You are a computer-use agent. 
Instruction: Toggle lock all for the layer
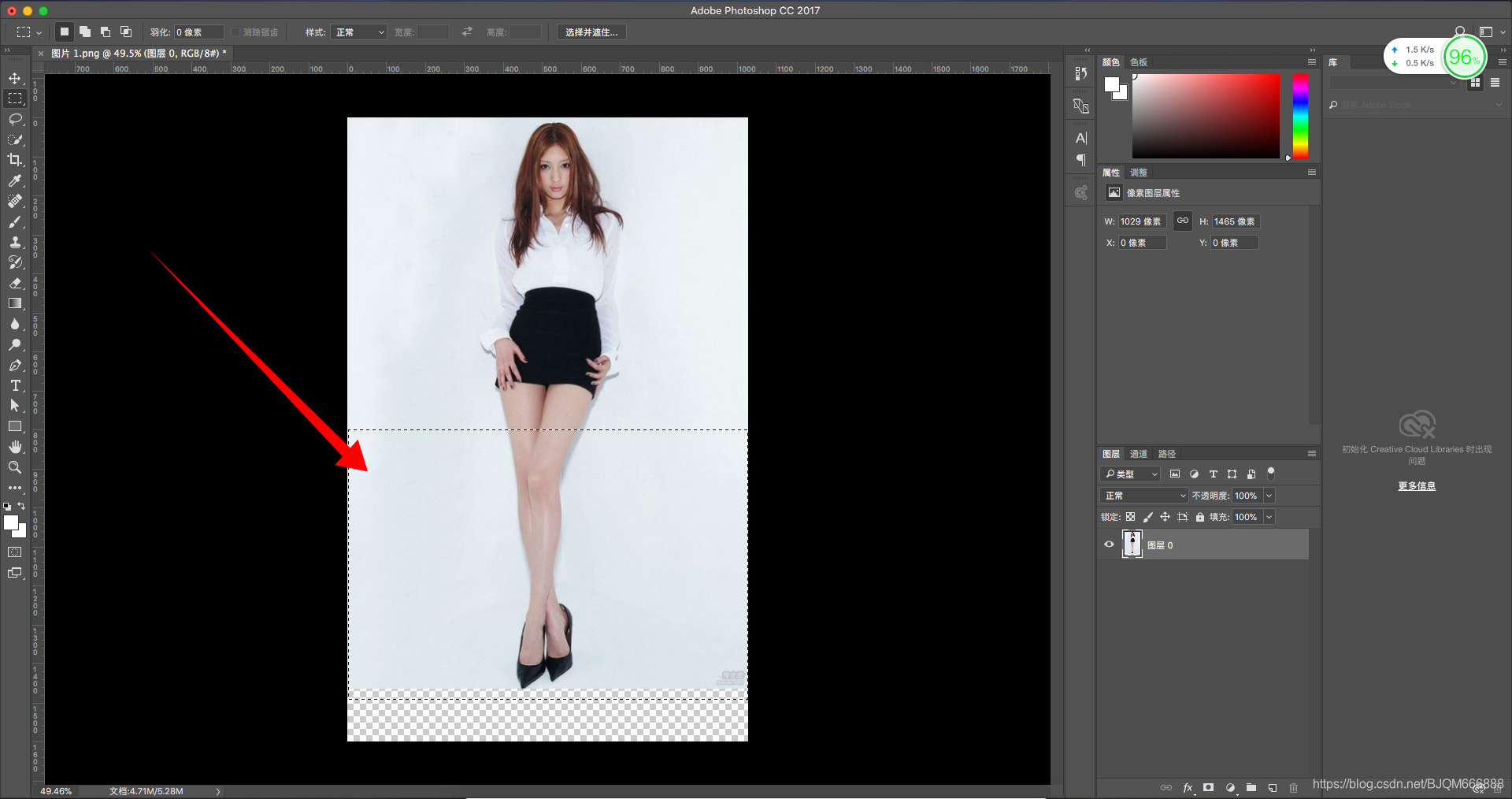pyautogui.click(x=1199, y=517)
